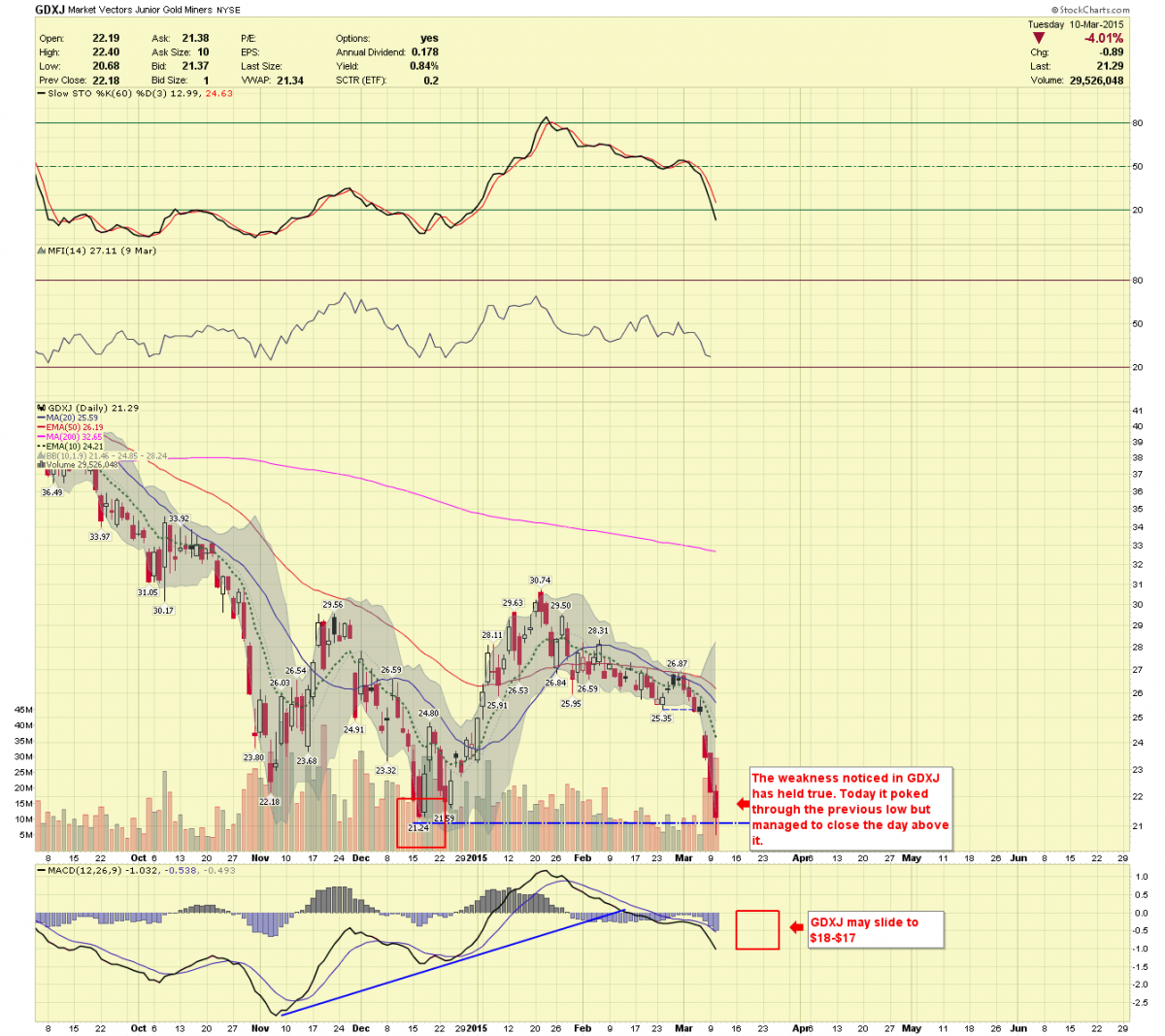Click the 'GDXJ (Daily) 21.29' legend label

click(93, 408)
